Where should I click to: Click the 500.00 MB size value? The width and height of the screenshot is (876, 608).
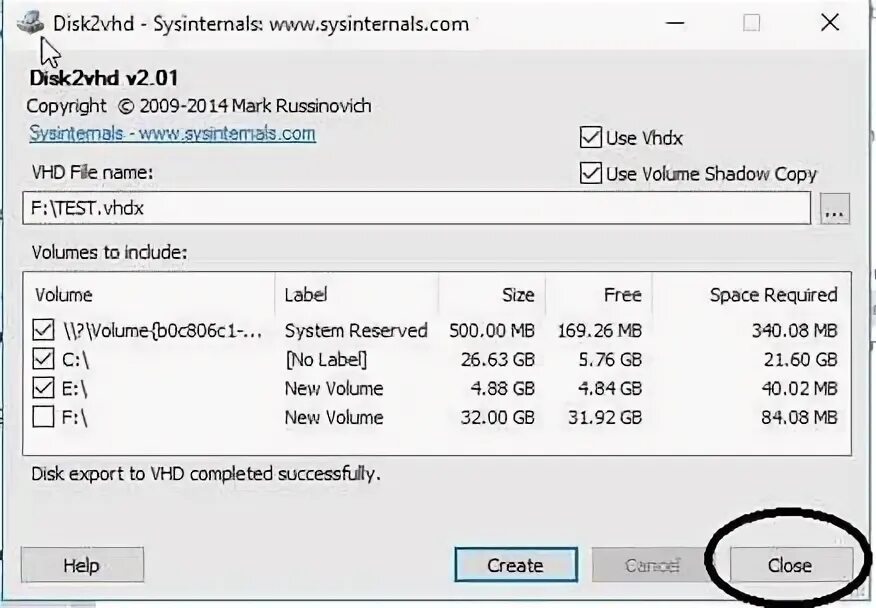[492, 331]
